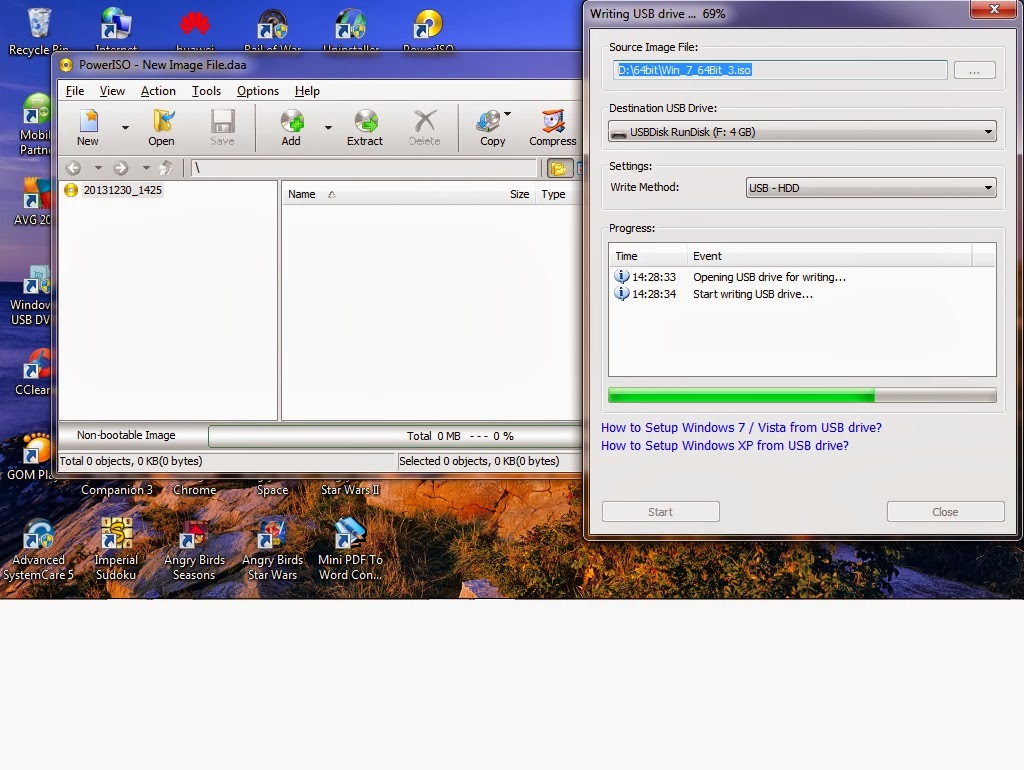This screenshot has width=1024, height=770.
Task: Sort by the Type column header
Action: point(558,195)
